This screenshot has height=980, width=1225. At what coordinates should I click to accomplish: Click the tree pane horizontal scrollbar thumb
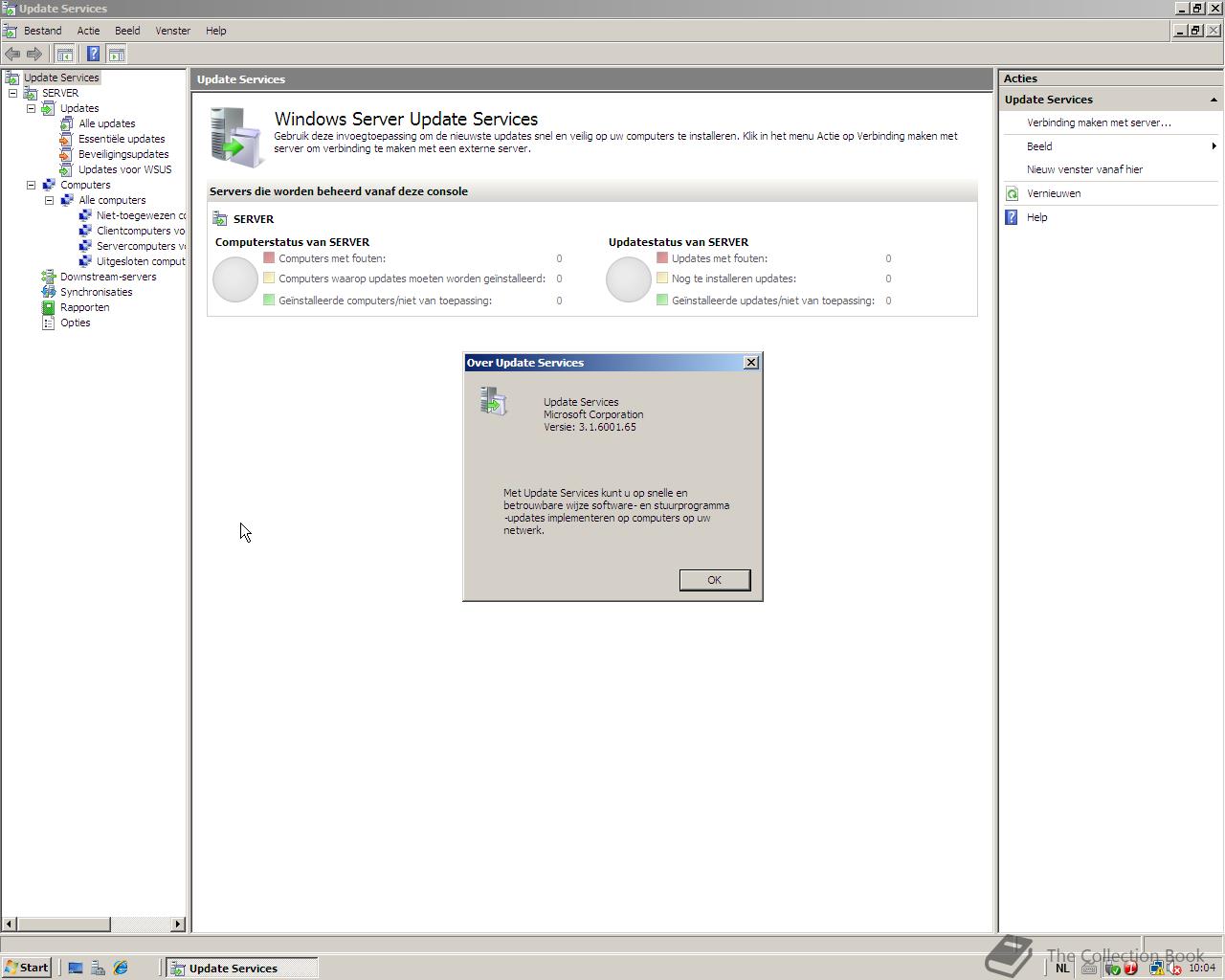[64, 924]
